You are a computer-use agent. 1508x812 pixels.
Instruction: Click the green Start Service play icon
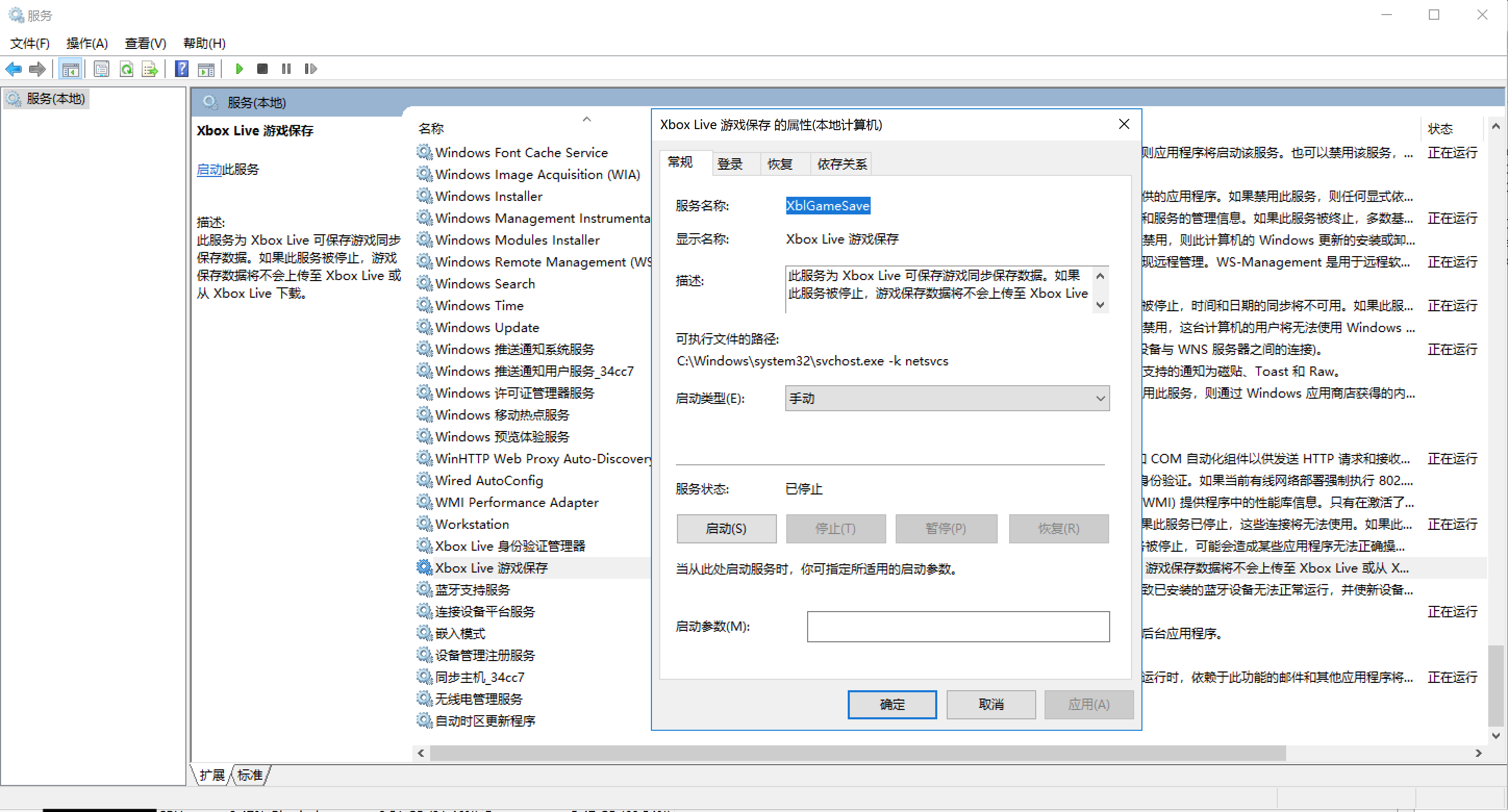pos(239,69)
